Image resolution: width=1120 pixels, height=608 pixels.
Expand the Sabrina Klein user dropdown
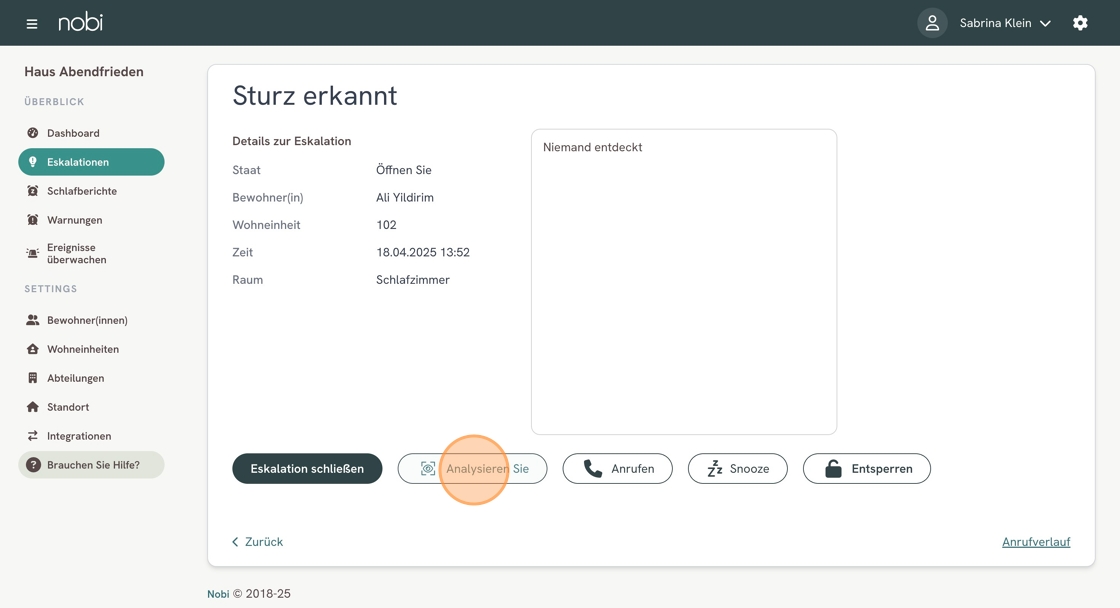pyautogui.click(x=1005, y=23)
